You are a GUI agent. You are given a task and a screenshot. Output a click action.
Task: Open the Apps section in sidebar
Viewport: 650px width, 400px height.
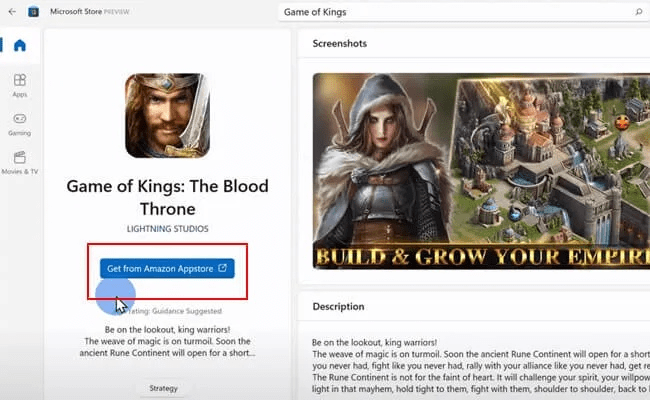point(20,85)
